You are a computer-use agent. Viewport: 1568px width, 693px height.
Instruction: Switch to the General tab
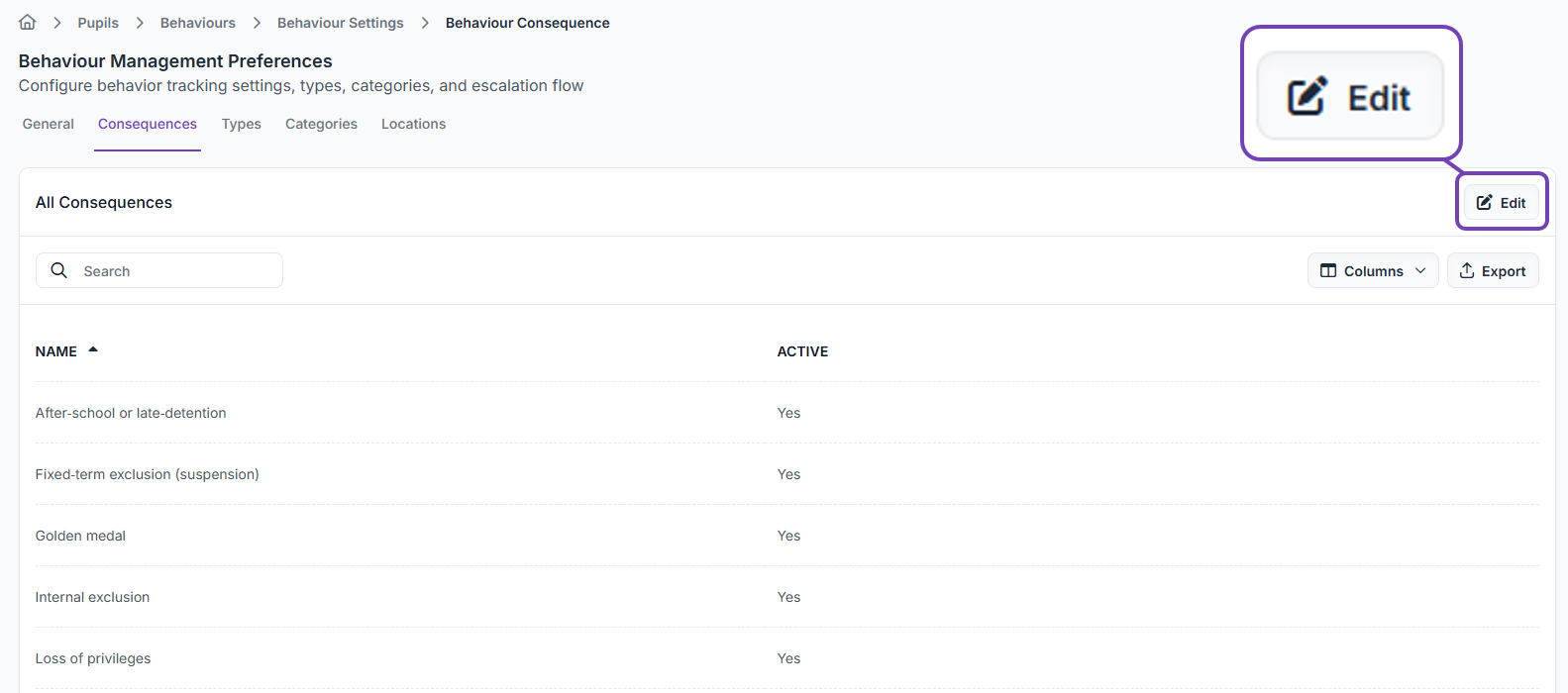[x=49, y=124]
